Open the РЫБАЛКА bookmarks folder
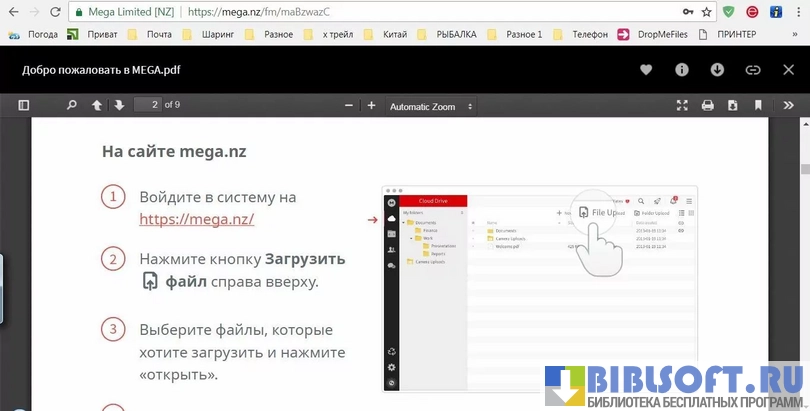 tap(456, 34)
